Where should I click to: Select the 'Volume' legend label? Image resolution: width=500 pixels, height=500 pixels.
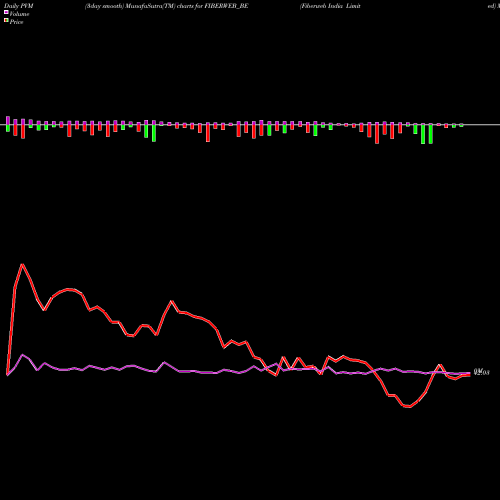click(19, 14)
